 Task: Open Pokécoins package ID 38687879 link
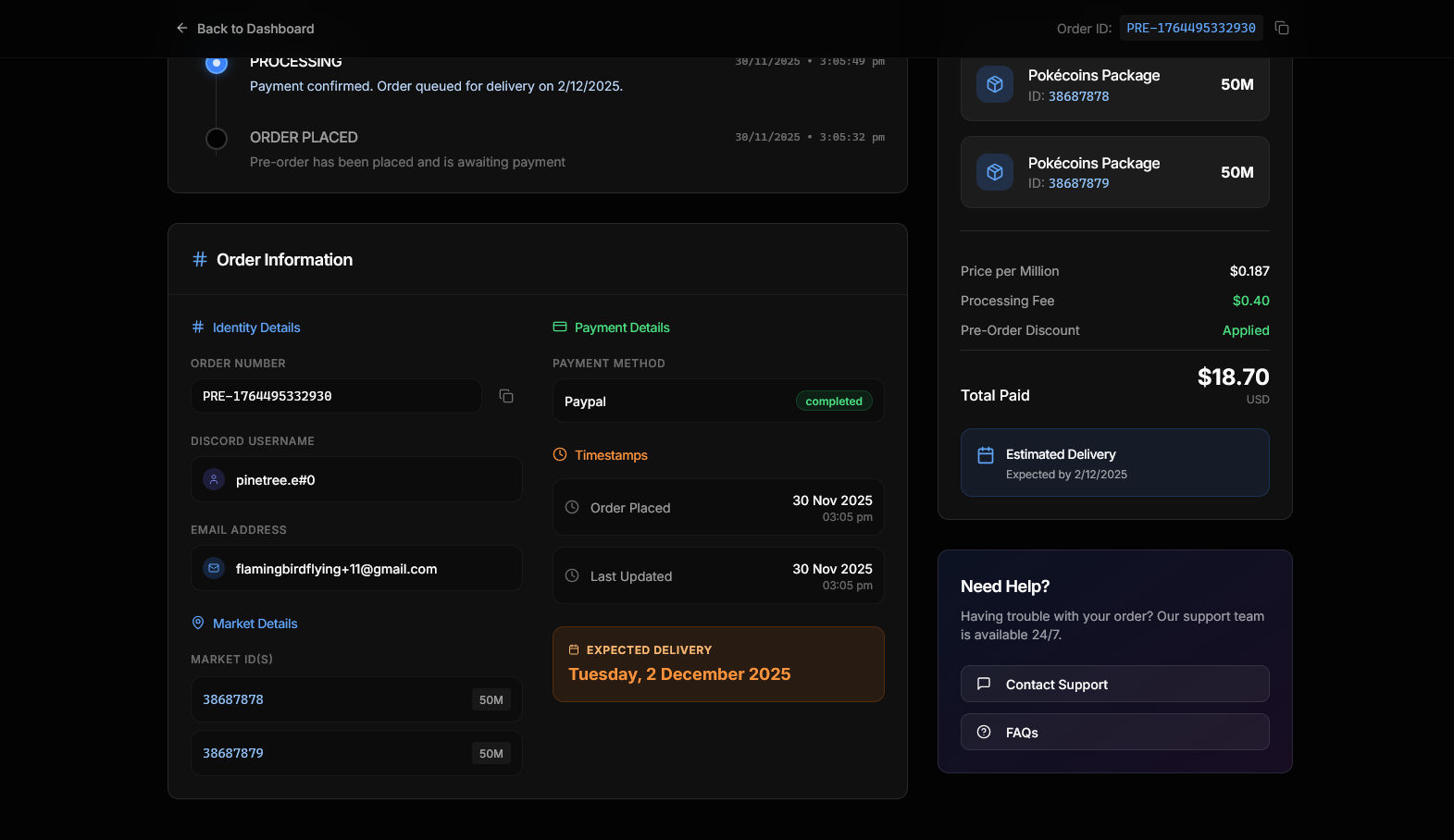[x=1078, y=183]
